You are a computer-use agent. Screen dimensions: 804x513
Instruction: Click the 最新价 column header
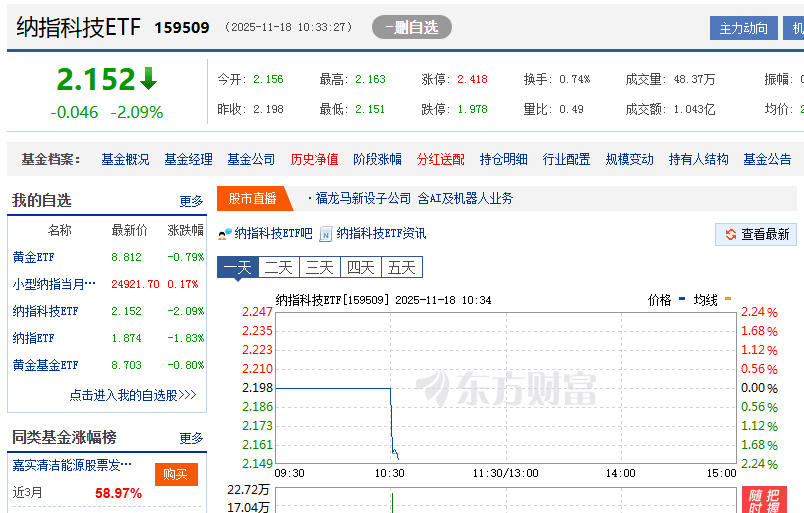pyautogui.click(x=129, y=230)
